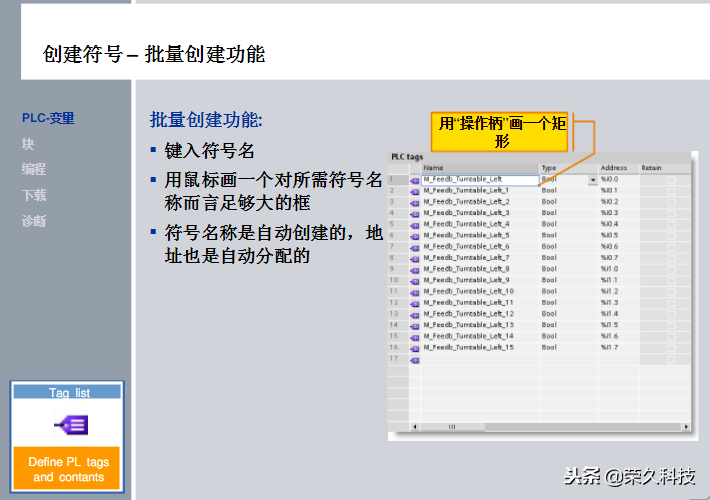710x500 pixels.
Task: Toggle Retain checkbox for M_Feedb_Turntable_Left_11
Action: coord(671,303)
